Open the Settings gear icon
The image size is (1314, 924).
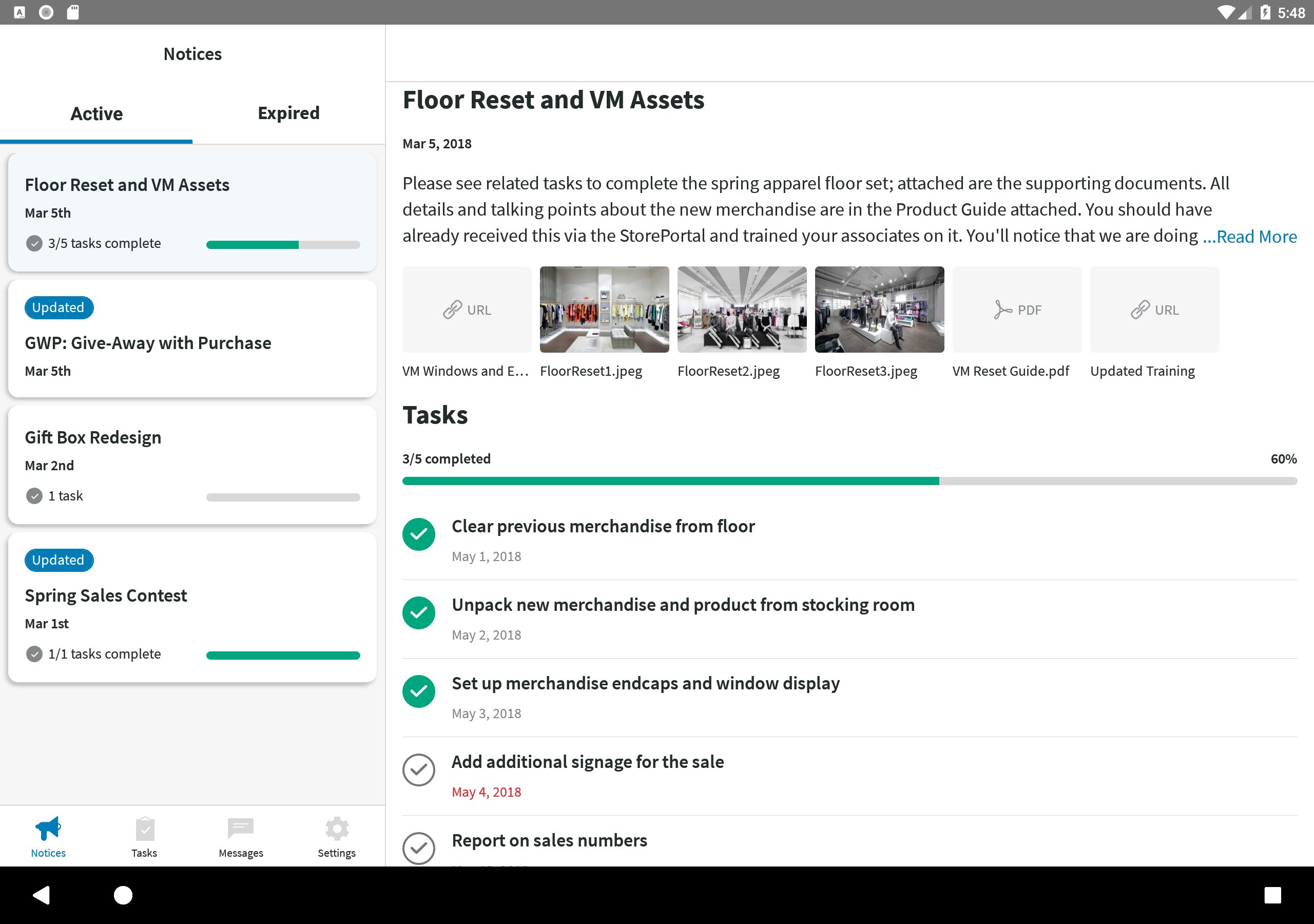[x=337, y=829]
